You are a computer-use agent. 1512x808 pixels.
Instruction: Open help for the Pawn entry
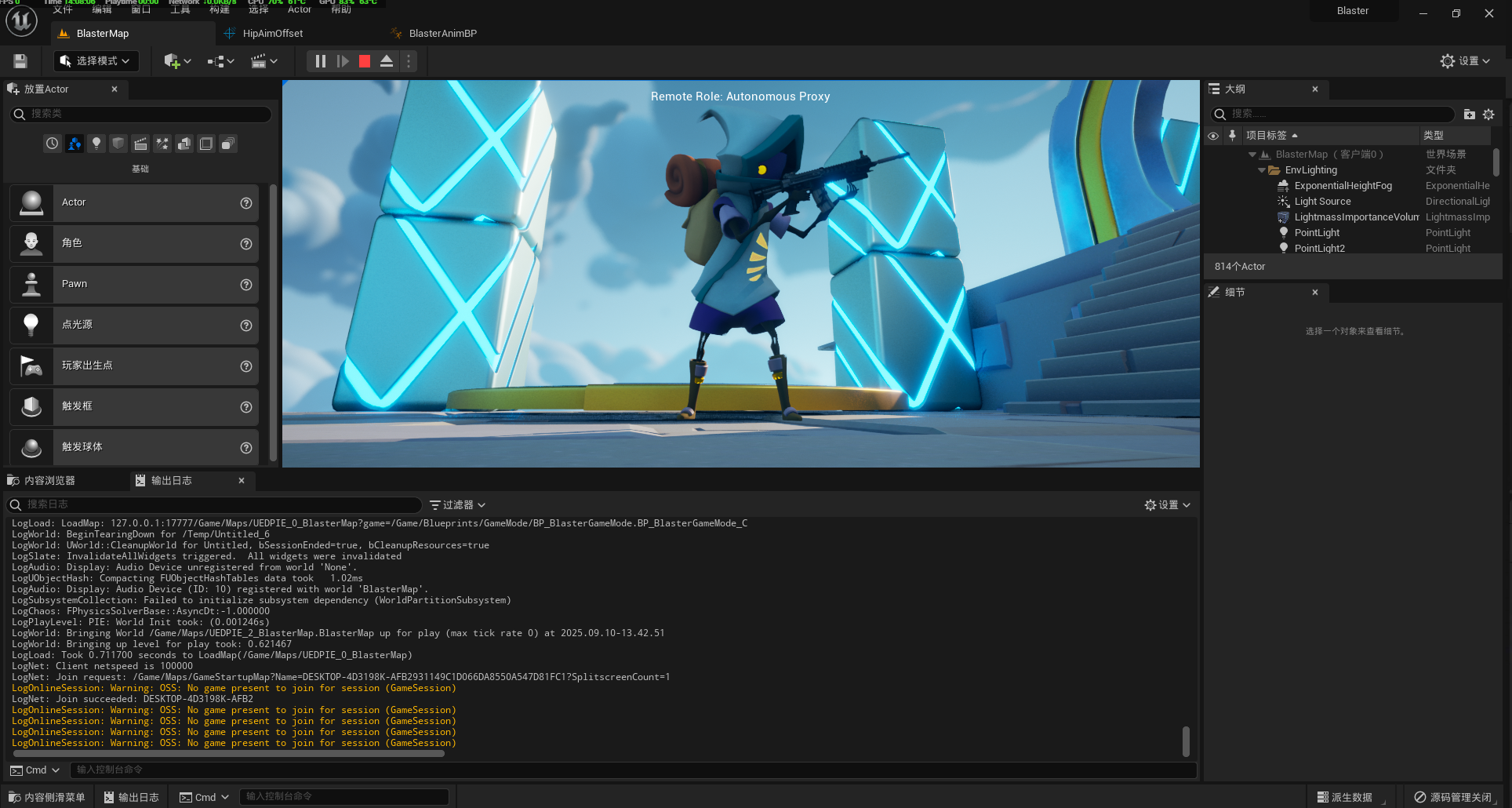click(246, 285)
